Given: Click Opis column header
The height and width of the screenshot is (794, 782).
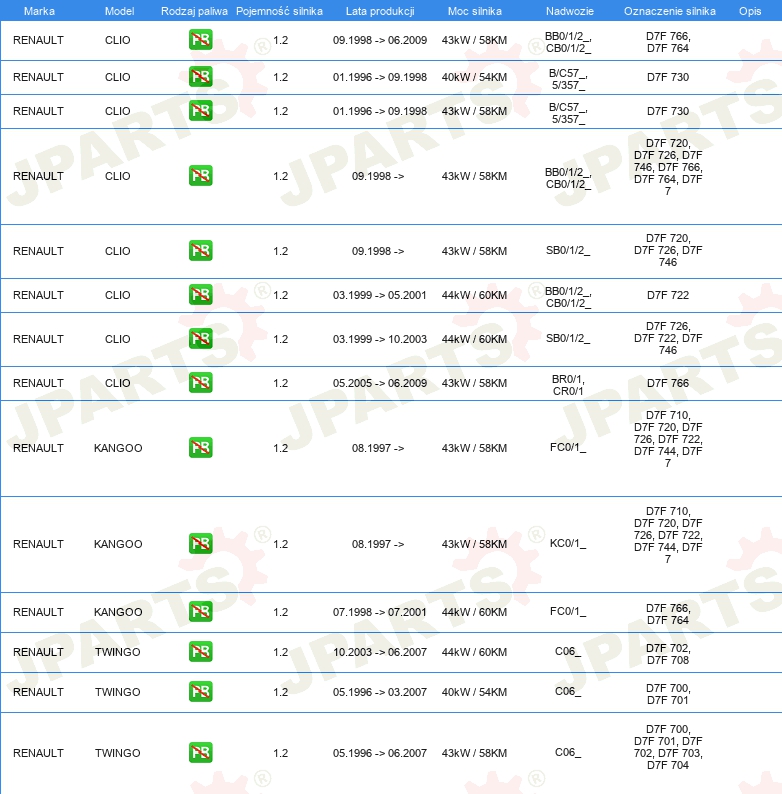Looking at the screenshot, I should (x=750, y=11).
